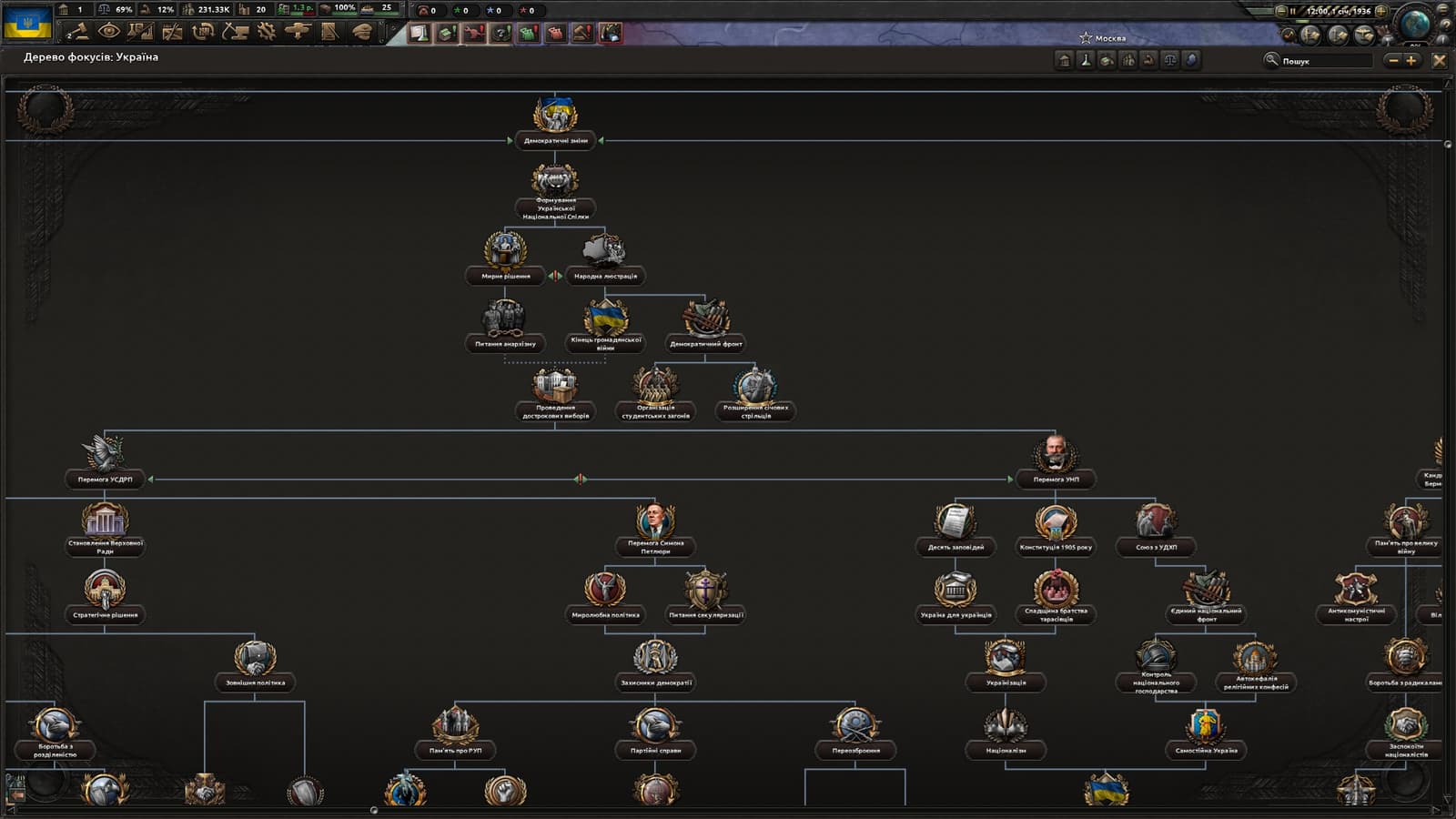
Task: Open the Decisions menu with the gavel icon
Action: point(78,32)
